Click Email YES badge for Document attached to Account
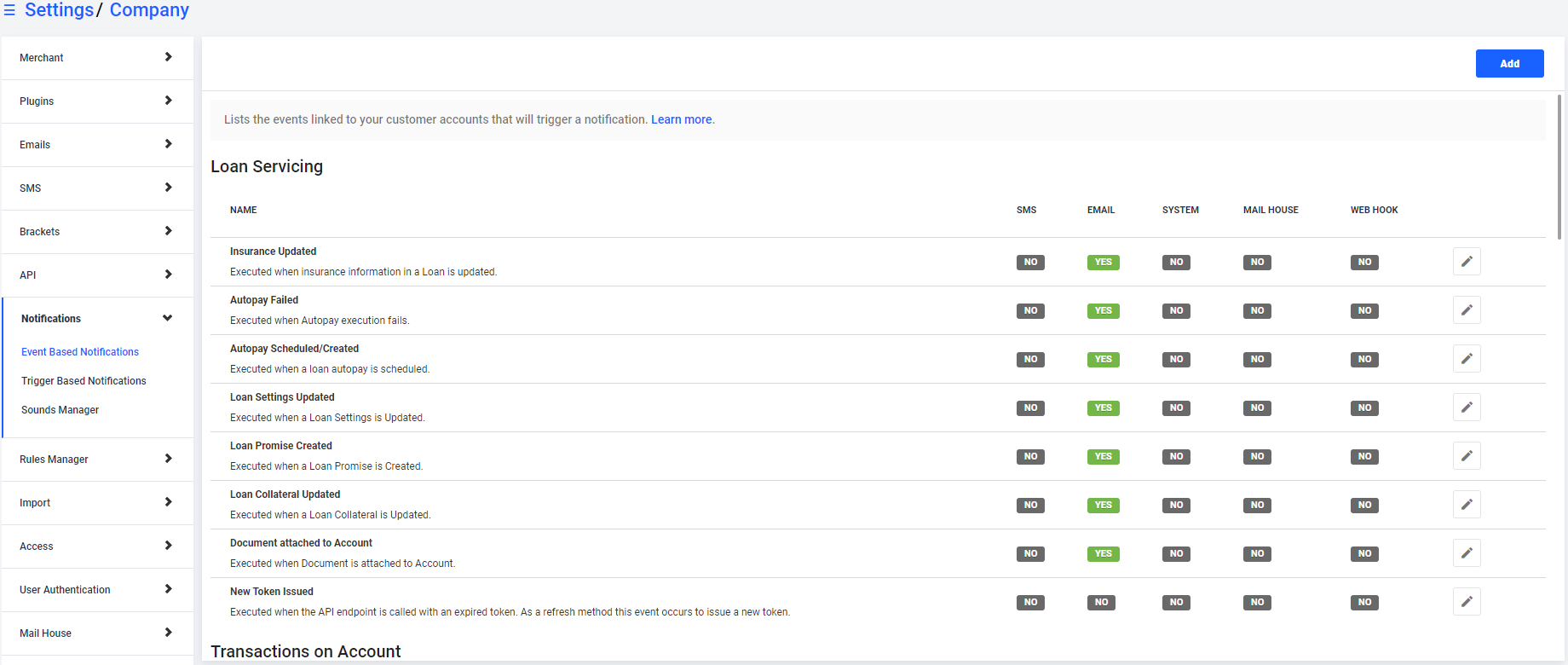The image size is (1568, 665). pos(1103,554)
